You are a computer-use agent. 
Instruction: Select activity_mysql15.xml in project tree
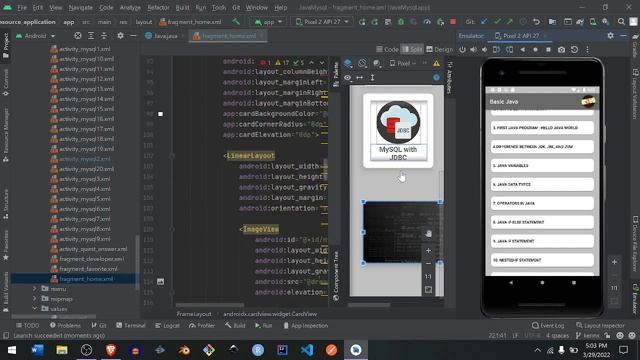(83, 109)
